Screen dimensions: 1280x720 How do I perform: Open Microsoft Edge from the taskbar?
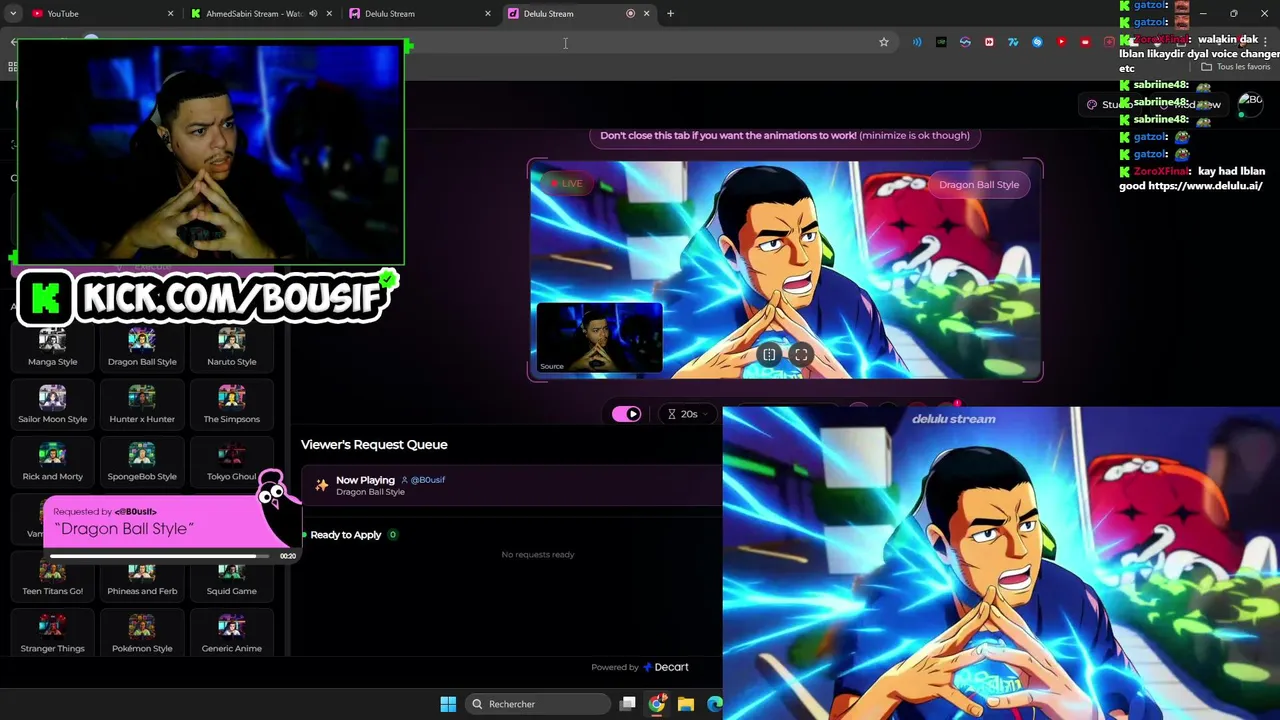tap(714, 704)
